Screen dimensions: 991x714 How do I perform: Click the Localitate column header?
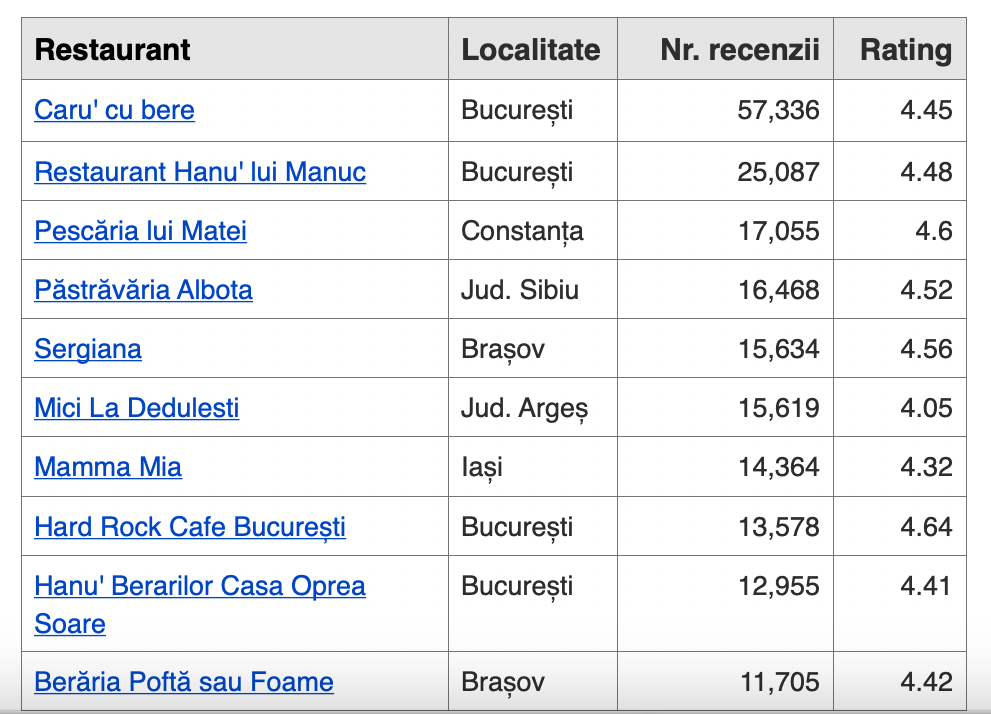(531, 50)
